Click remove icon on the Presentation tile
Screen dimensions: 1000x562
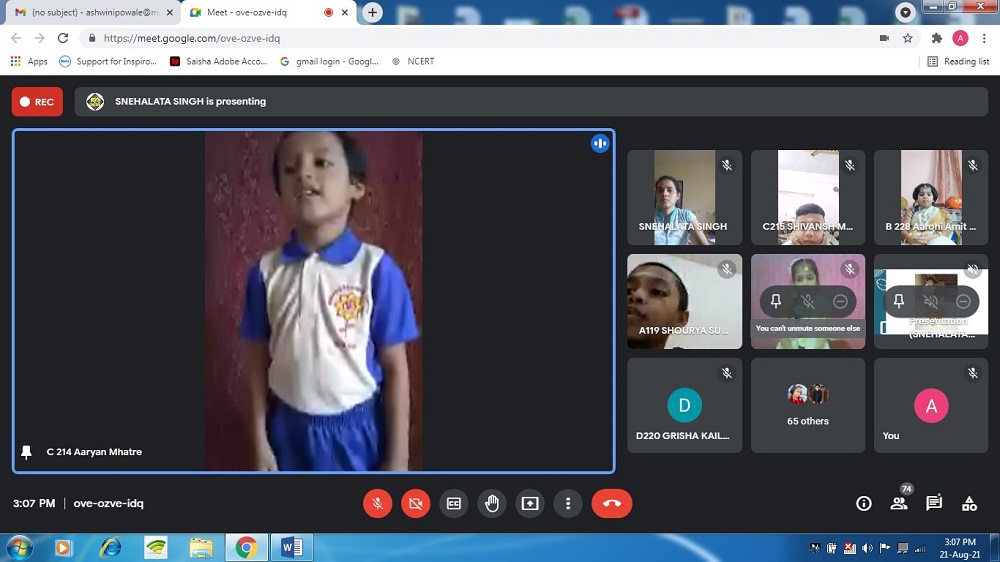click(x=963, y=301)
